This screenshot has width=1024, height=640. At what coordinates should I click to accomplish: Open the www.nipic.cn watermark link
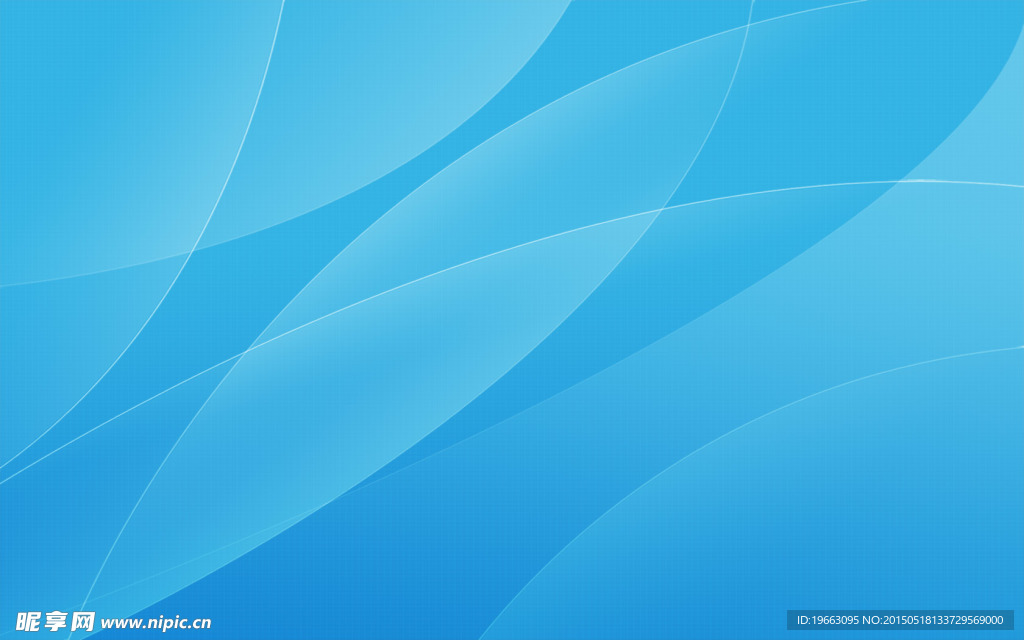[156, 622]
